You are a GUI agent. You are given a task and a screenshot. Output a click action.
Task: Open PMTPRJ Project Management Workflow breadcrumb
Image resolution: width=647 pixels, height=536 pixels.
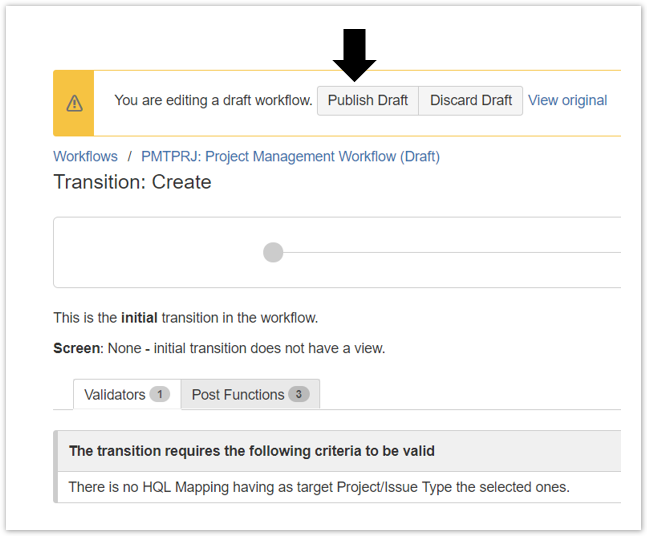click(x=290, y=156)
